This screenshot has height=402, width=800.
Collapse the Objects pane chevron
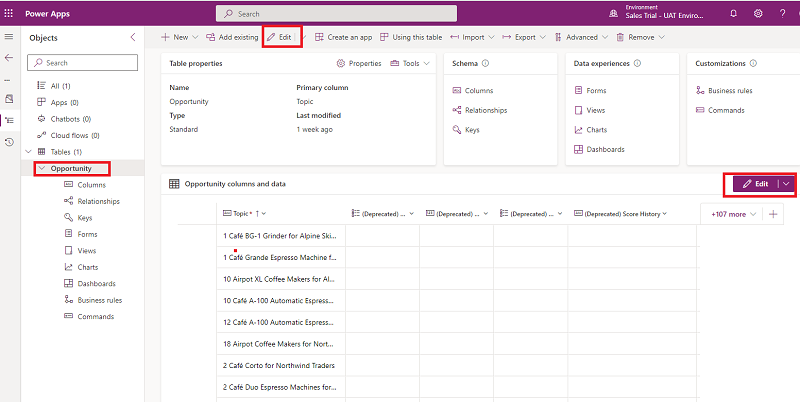point(133,37)
